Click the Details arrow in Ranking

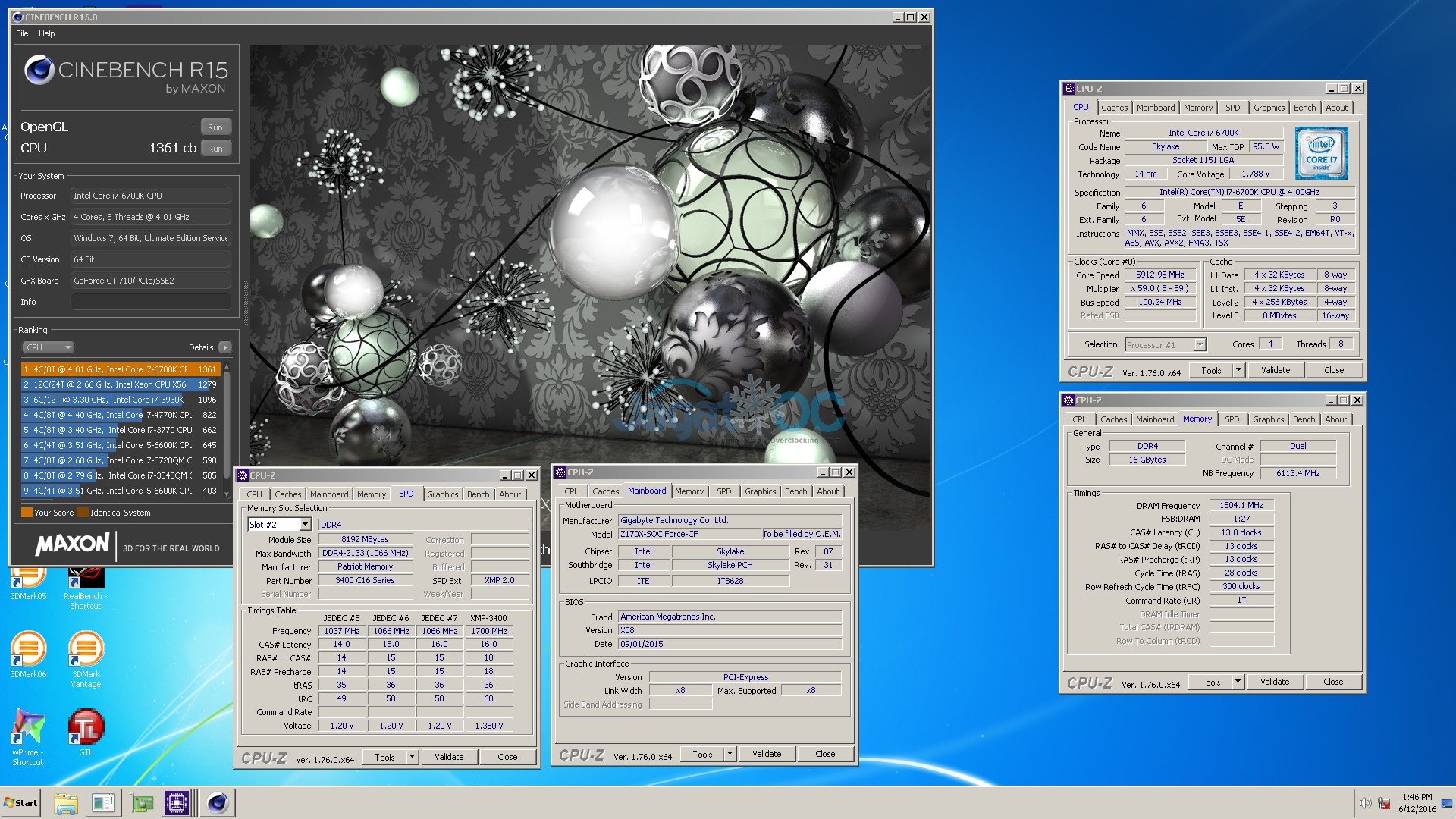click(x=224, y=347)
